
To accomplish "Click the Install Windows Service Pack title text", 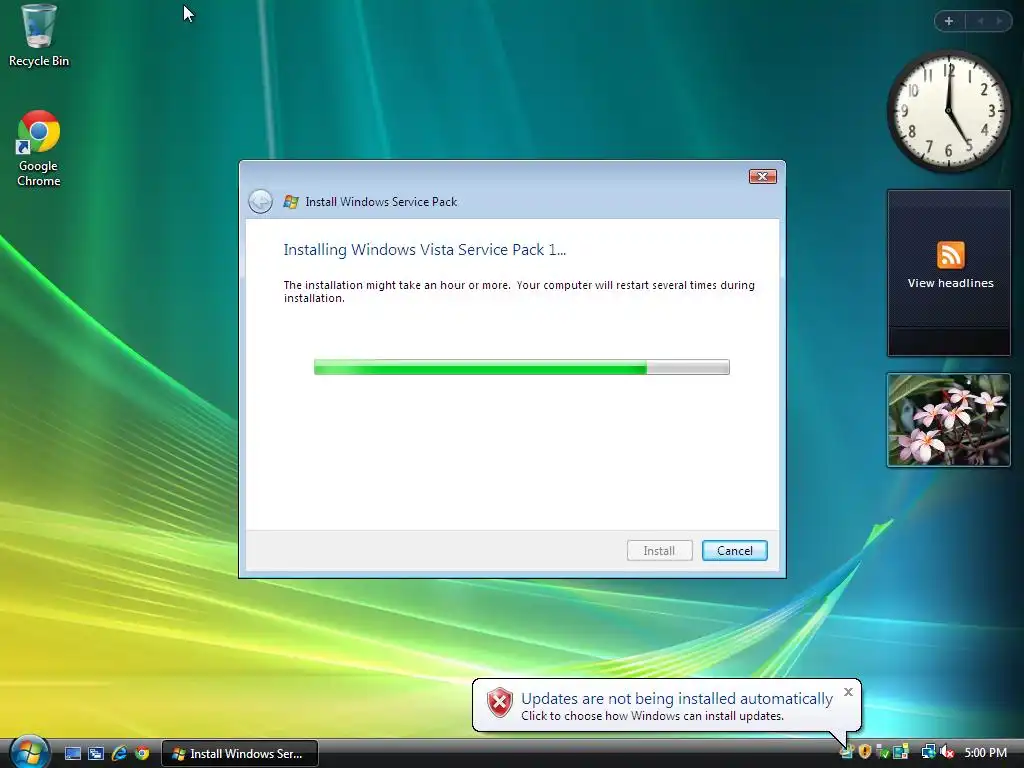I will (381, 202).
